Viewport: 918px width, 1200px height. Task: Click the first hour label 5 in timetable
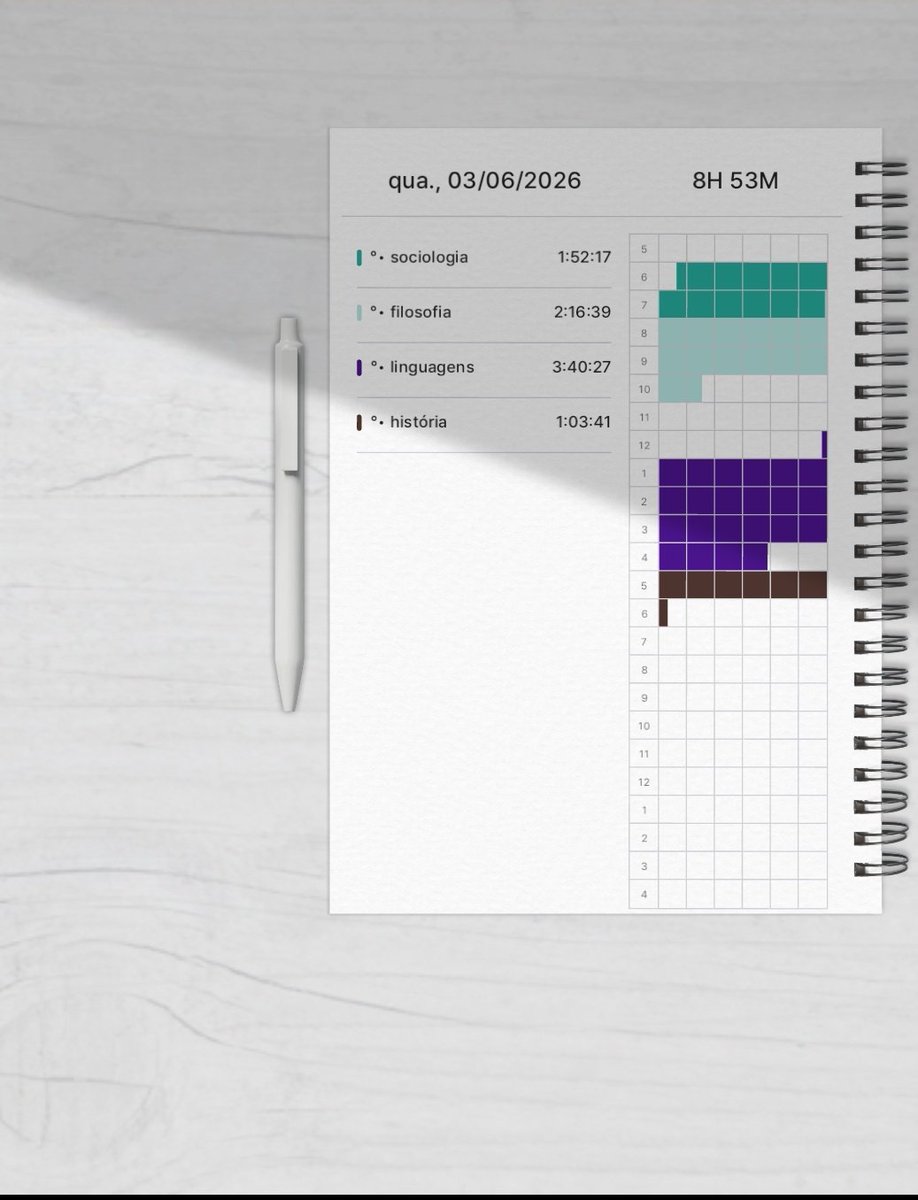pos(644,249)
